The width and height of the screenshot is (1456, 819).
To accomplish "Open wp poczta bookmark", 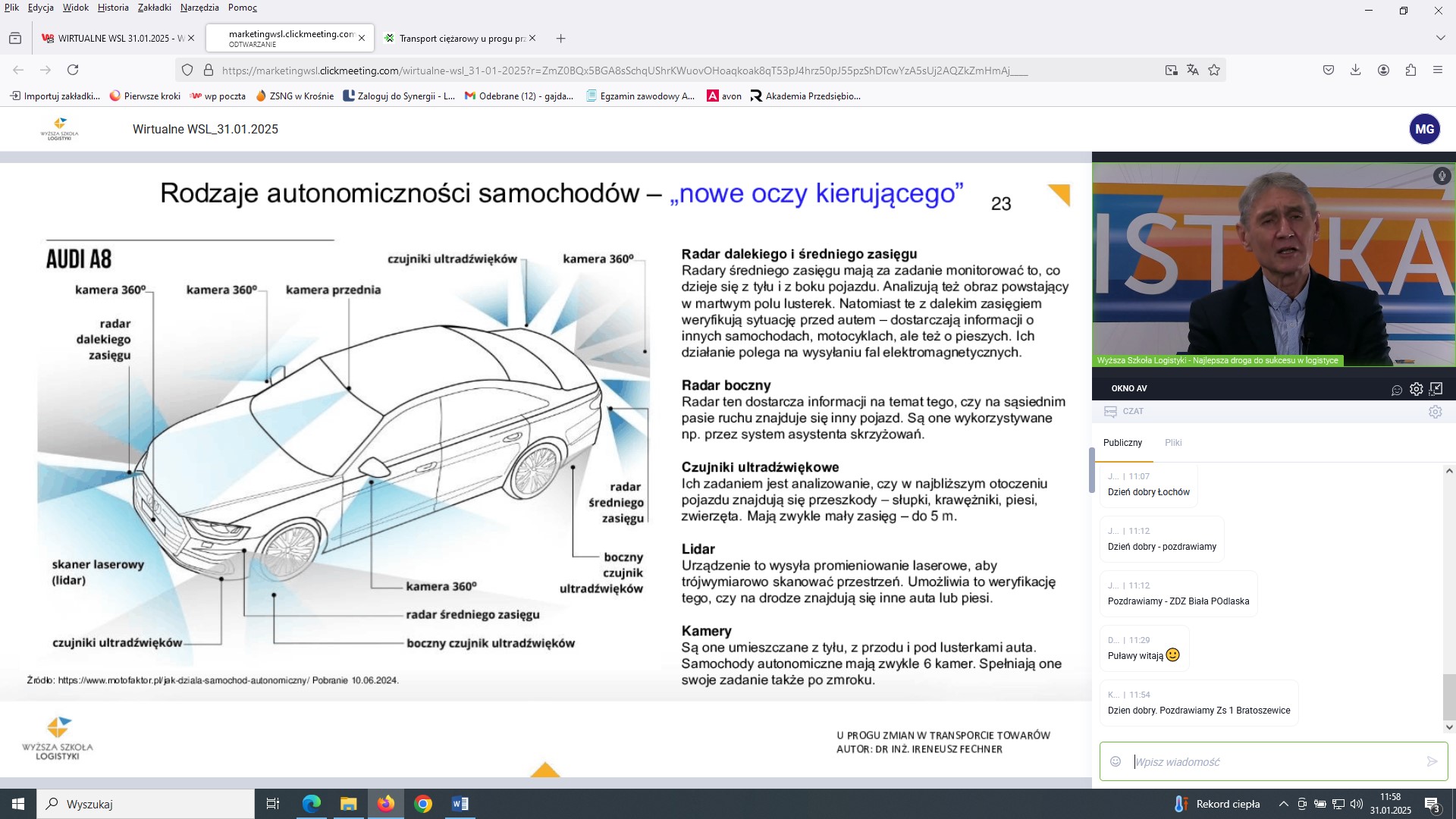I will [218, 96].
